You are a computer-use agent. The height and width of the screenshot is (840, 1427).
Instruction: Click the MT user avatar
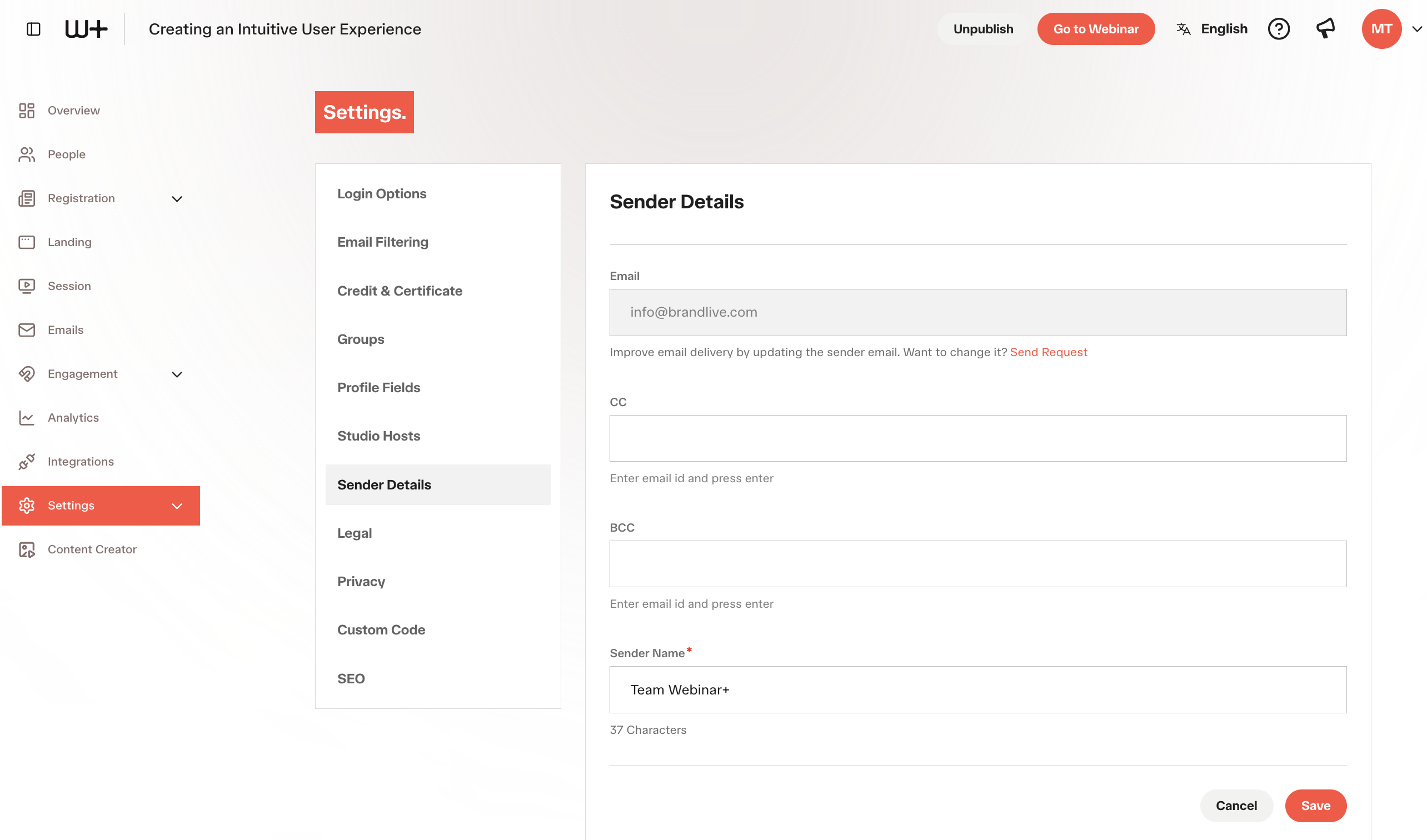pos(1381,29)
